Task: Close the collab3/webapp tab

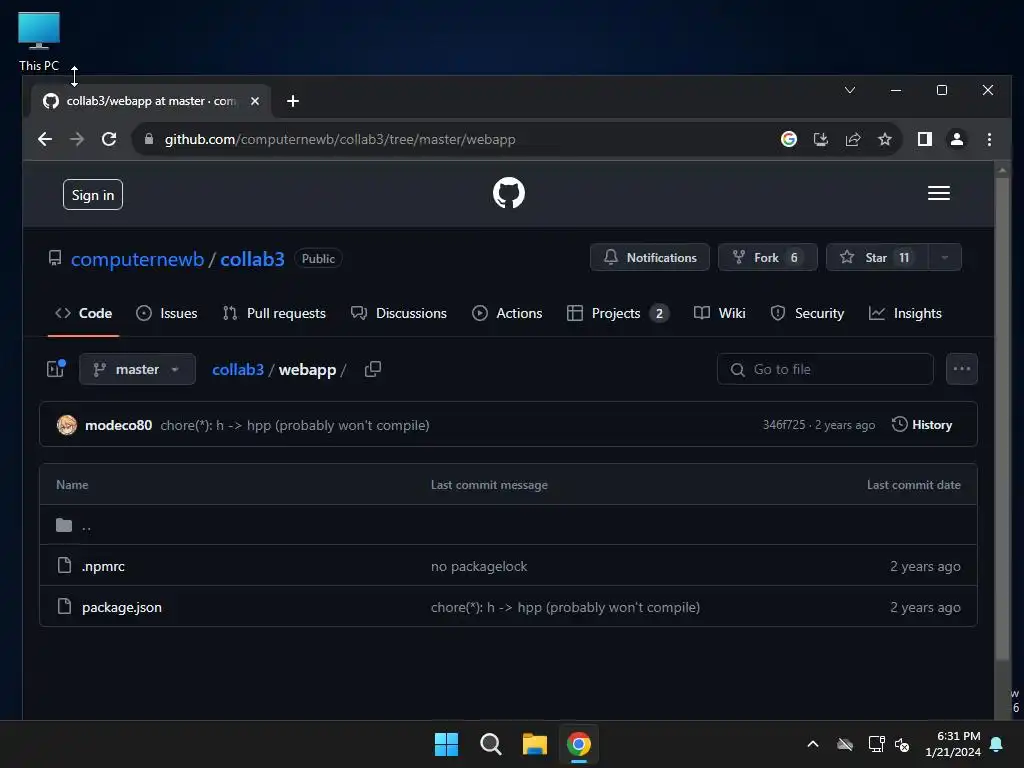Action: pos(255,101)
